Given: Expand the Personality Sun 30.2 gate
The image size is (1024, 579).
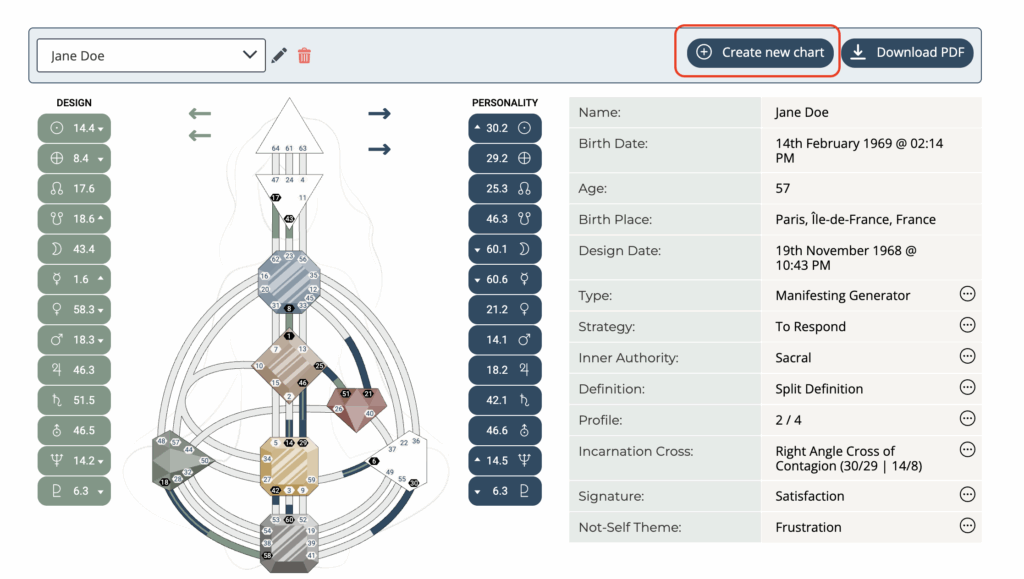Looking at the screenshot, I should coord(504,128).
